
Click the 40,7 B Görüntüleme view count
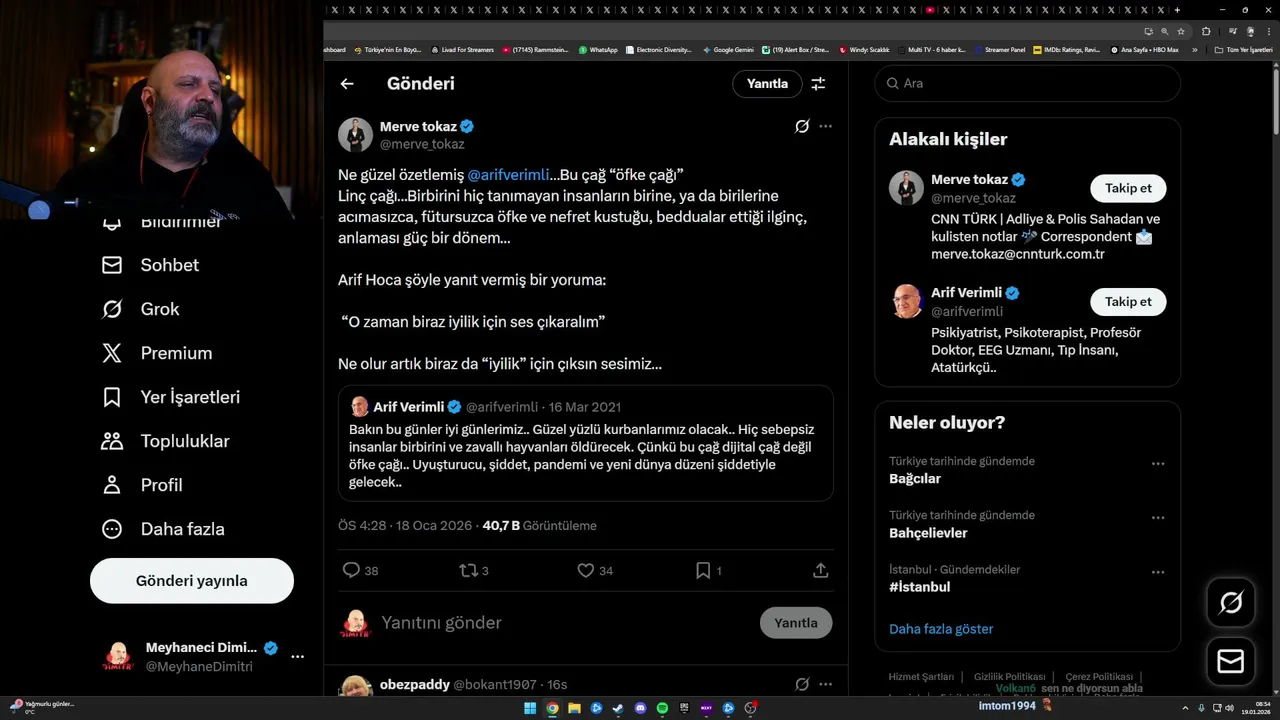pyautogui.click(x=539, y=525)
